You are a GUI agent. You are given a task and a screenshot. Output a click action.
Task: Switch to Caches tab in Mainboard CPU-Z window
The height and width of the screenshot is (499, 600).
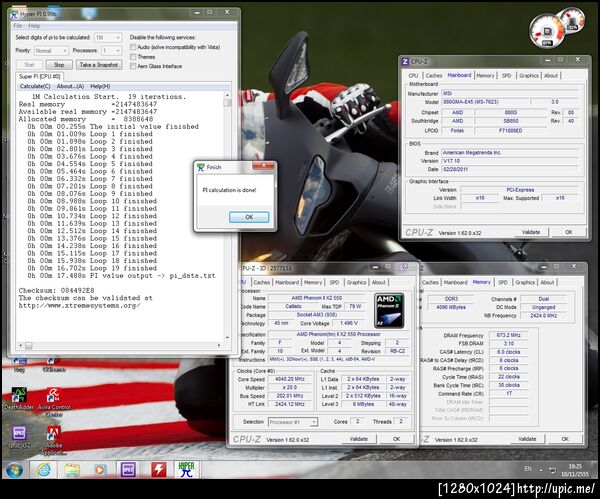click(434, 76)
